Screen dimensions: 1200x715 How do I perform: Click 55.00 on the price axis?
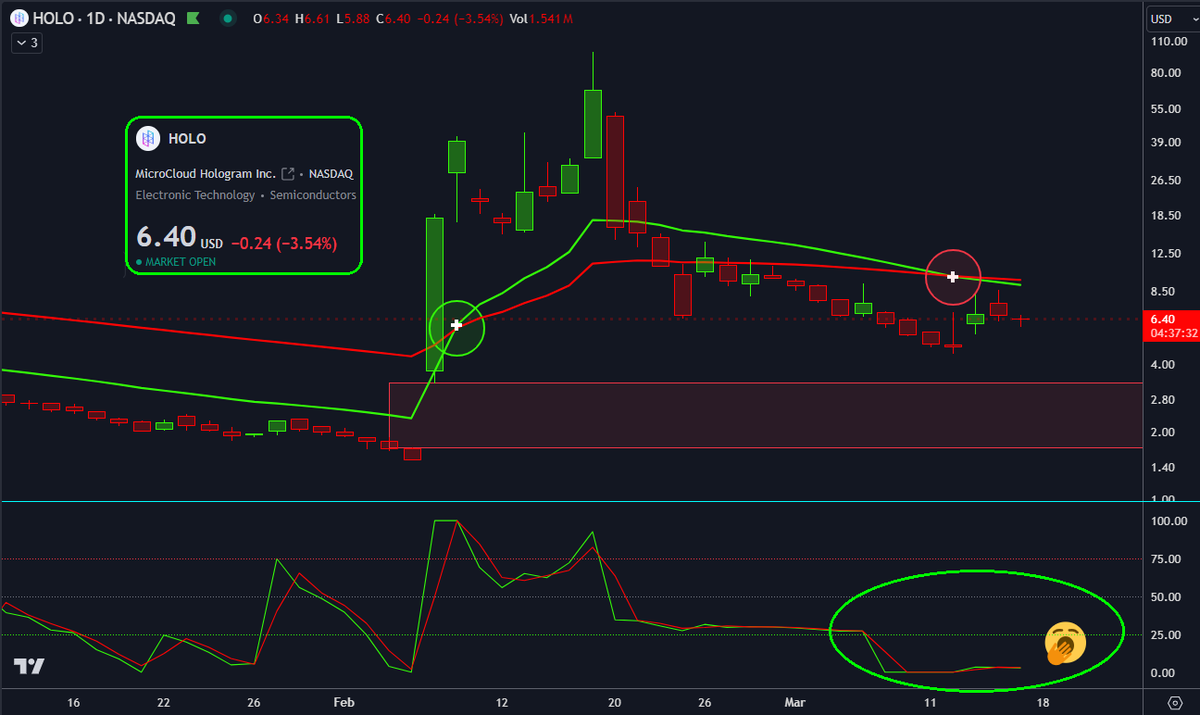tap(1168, 108)
